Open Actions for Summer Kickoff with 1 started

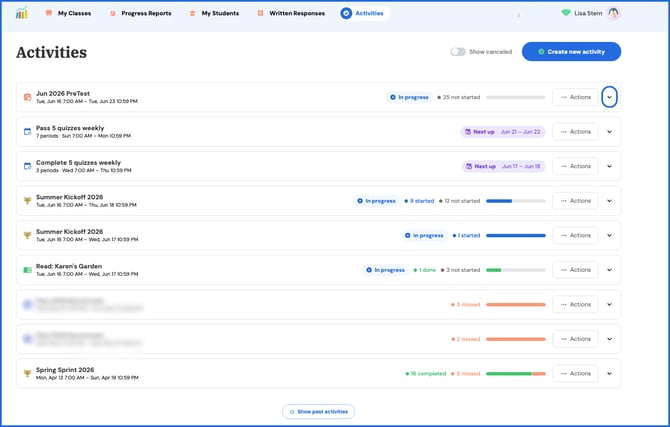(x=575, y=236)
